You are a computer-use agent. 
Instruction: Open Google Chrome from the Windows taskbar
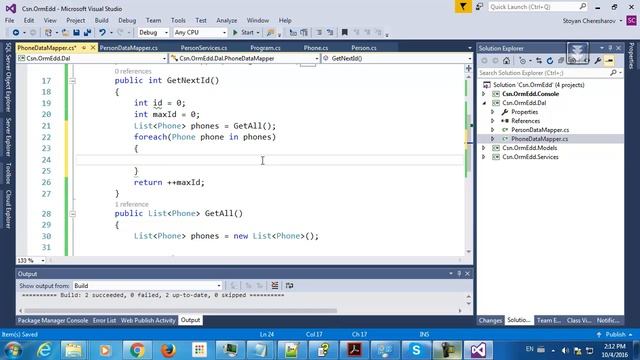137,350
